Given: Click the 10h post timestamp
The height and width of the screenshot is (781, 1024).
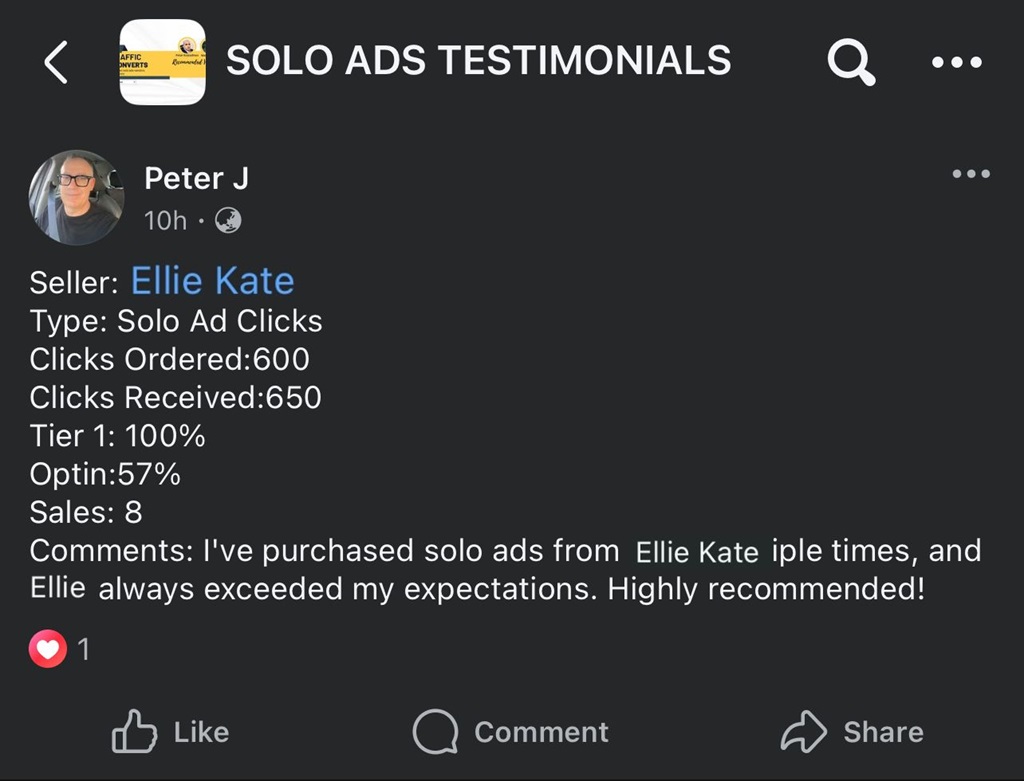Looking at the screenshot, I should (165, 221).
